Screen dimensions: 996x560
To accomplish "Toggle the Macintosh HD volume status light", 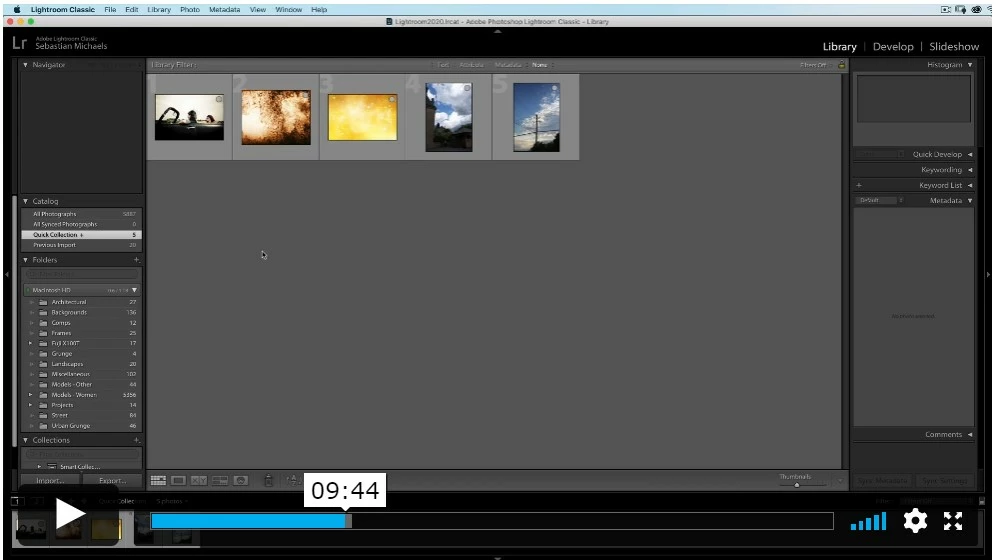I will 27,290.
